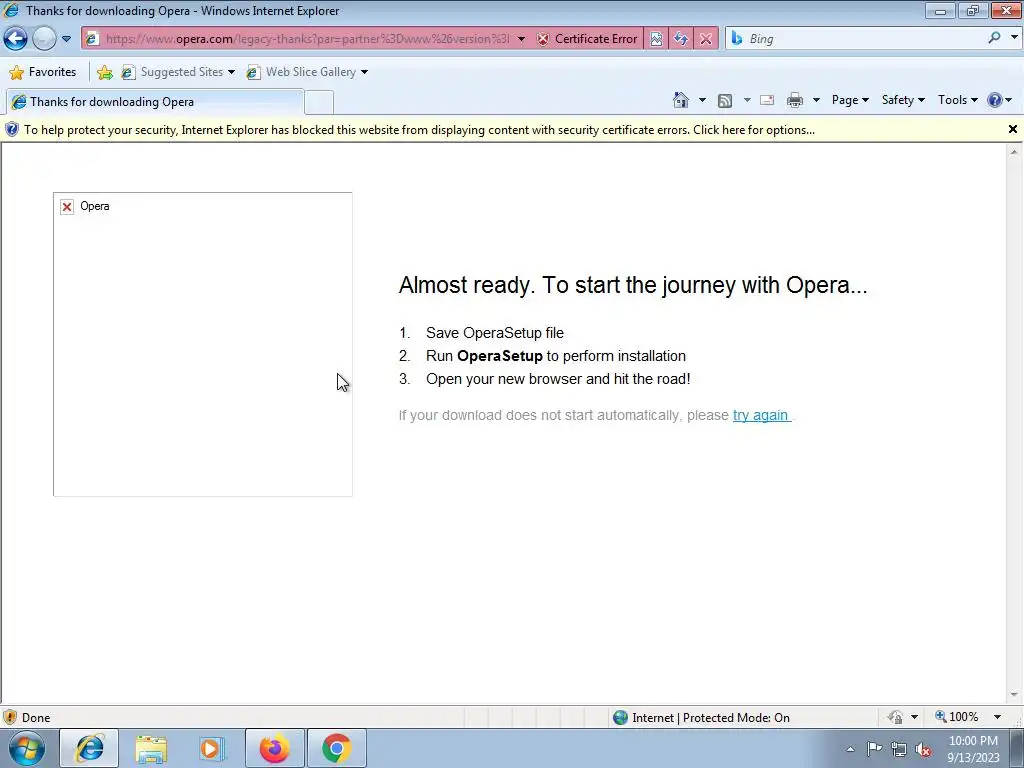Launch Windows Media Player from taskbar

click(x=212, y=748)
